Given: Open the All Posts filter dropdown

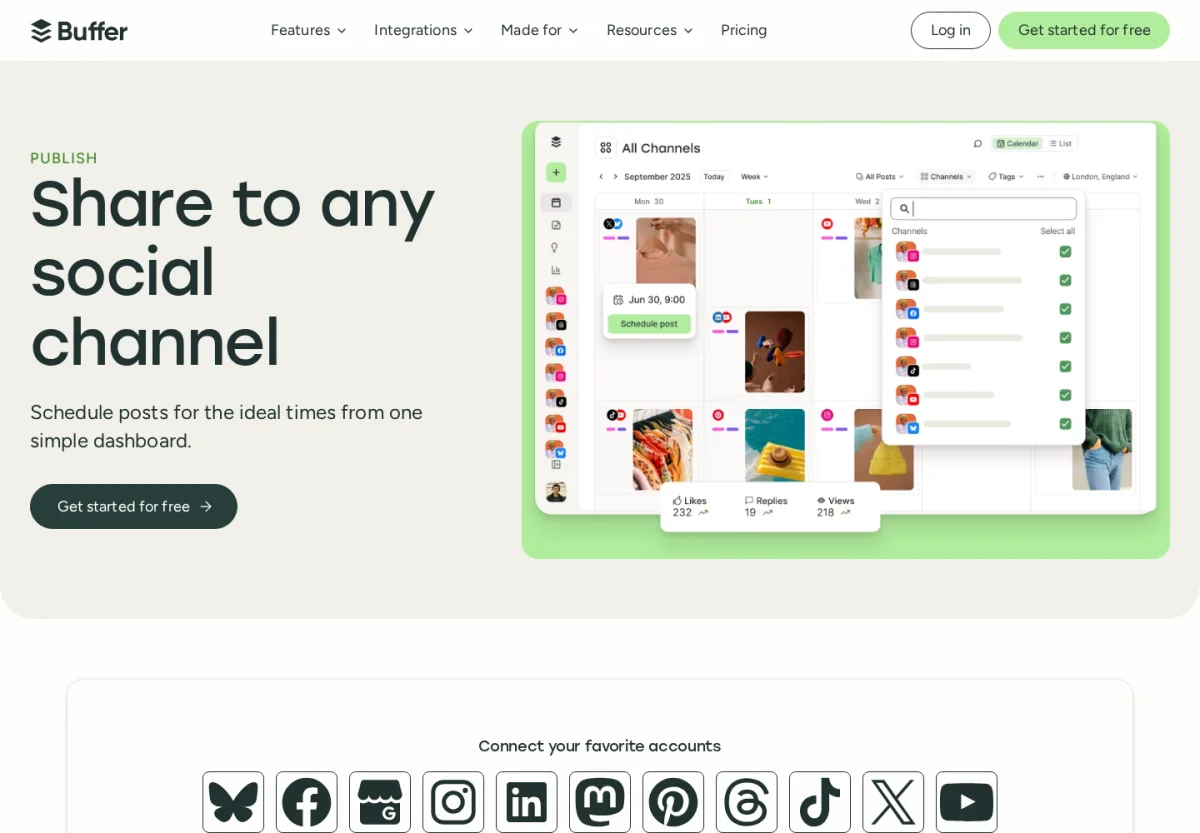Looking at the screenshot, I should (x=880, y=176).
